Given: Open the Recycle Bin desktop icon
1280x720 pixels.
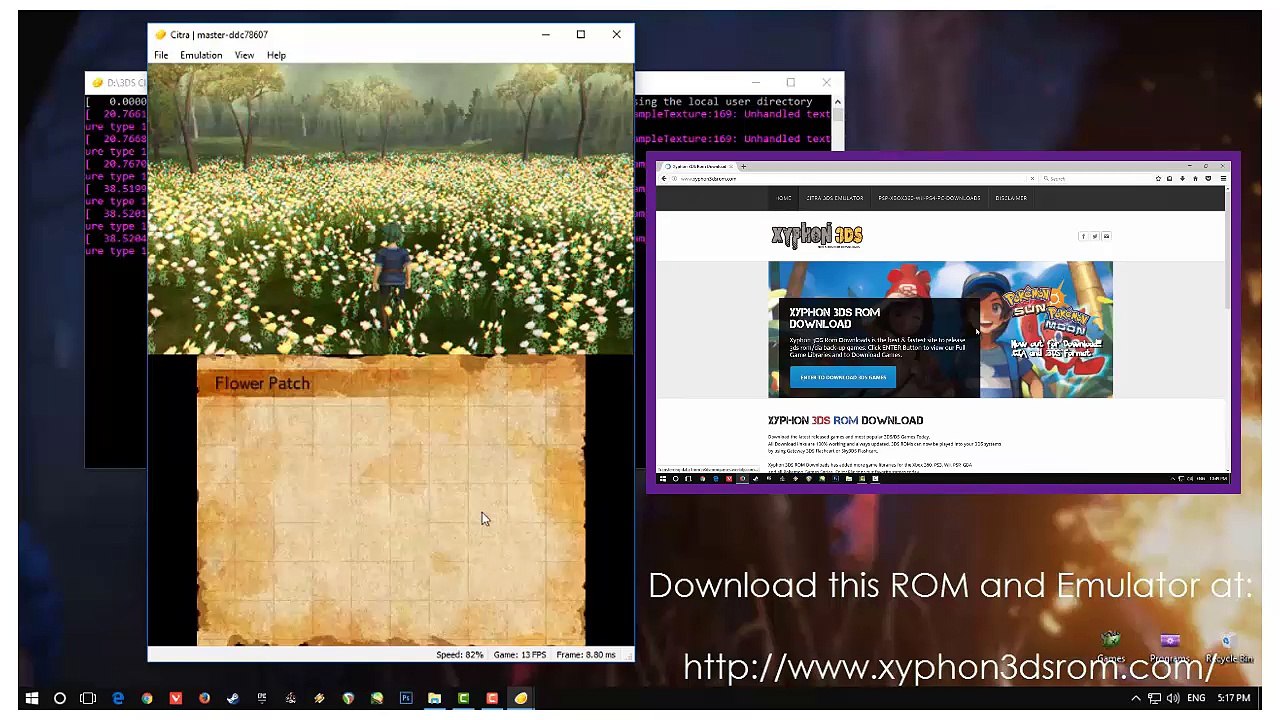Looking at the screenshot, I should coord(1228,646).
